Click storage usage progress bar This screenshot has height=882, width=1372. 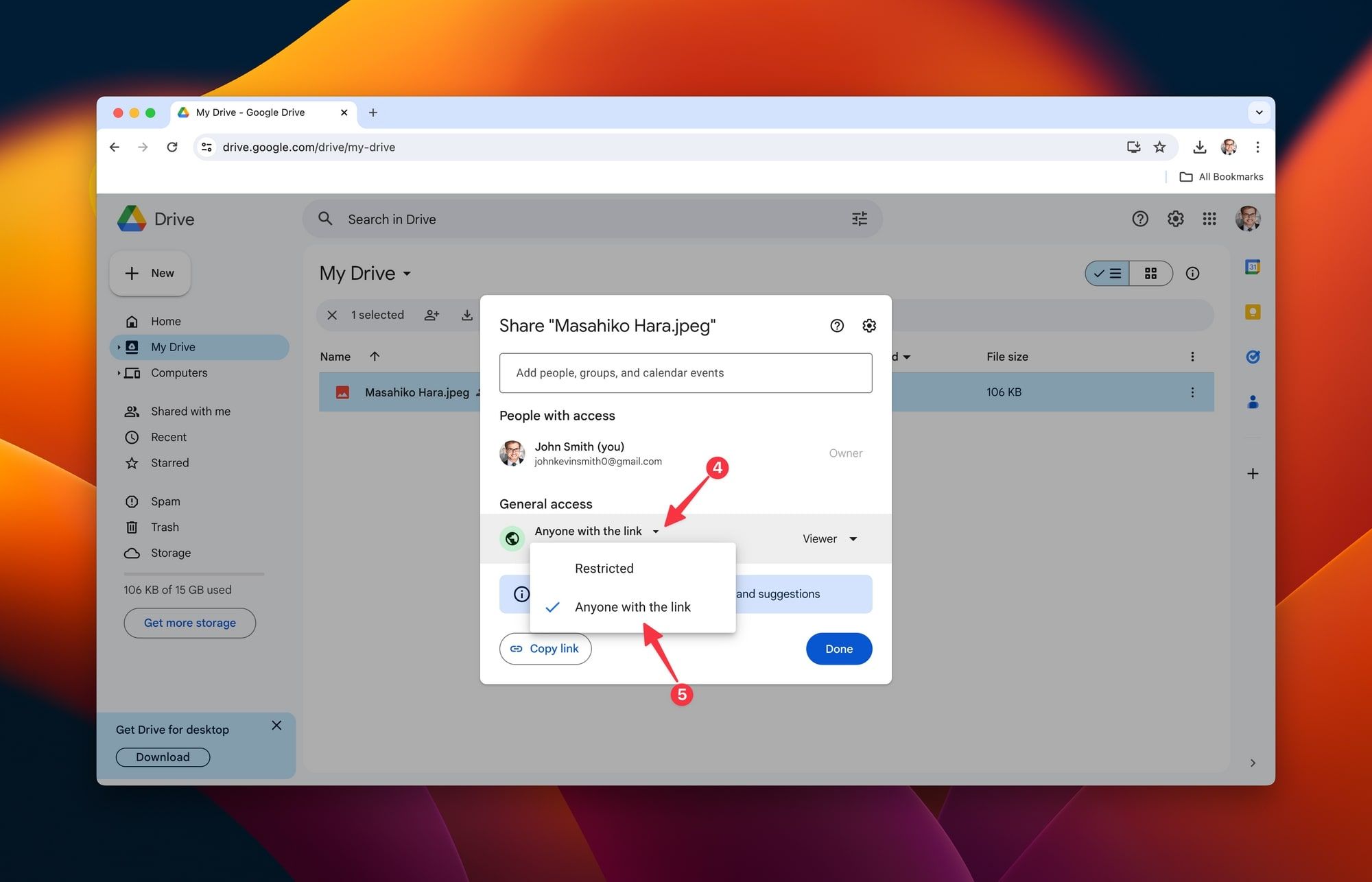194,574
